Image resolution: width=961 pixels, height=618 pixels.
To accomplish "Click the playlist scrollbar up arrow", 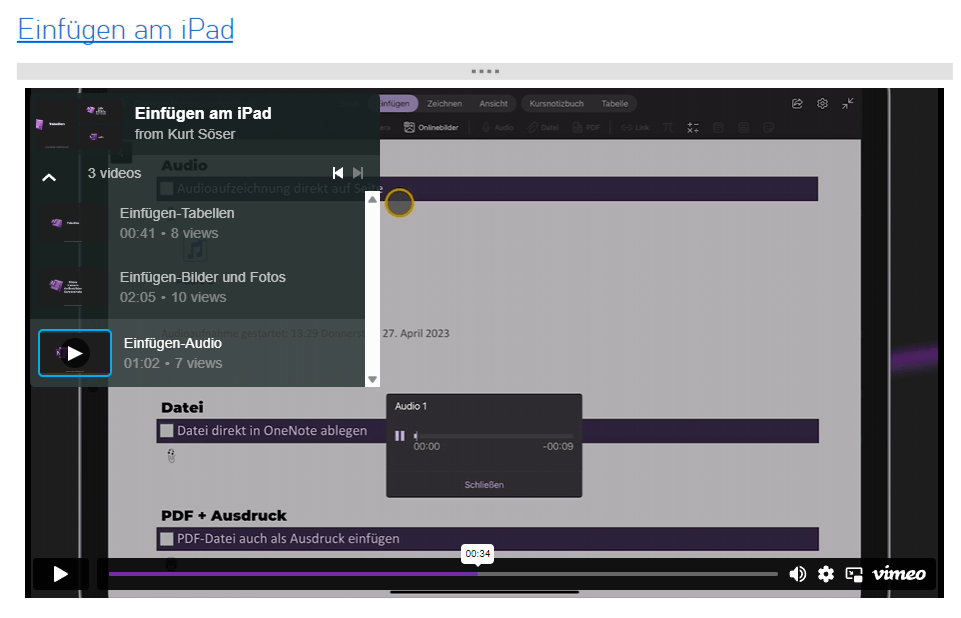I will click(x=372, y=199).
